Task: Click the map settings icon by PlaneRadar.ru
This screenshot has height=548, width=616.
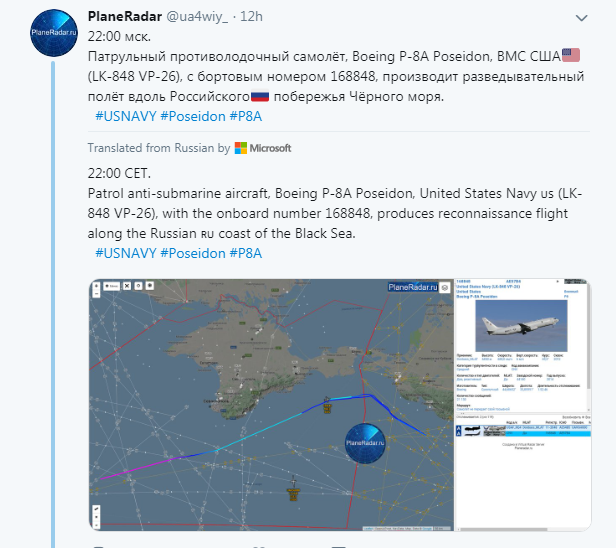Action: coord(445,287)
